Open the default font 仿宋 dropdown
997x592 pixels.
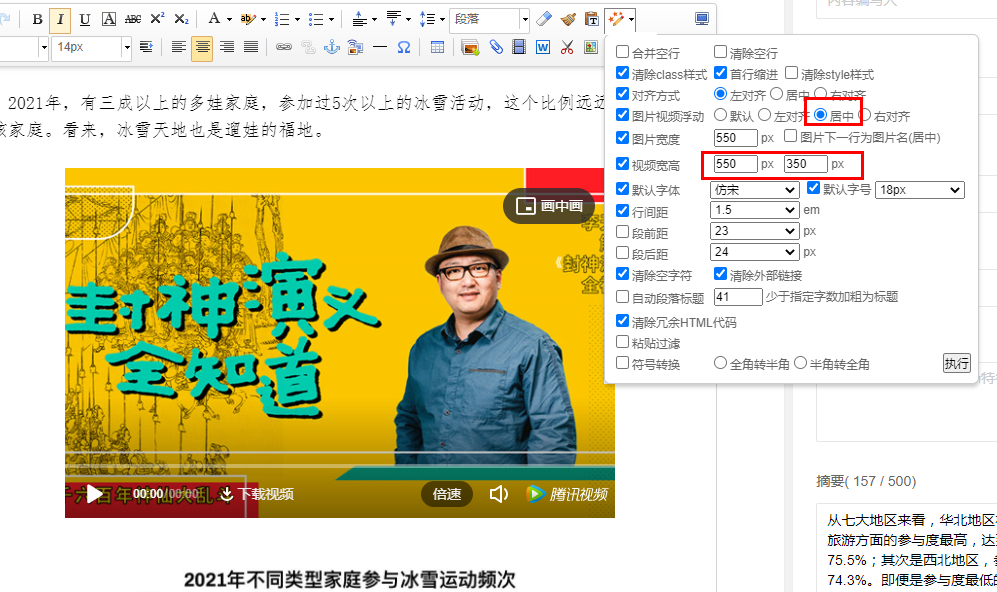tap(755, 189)
